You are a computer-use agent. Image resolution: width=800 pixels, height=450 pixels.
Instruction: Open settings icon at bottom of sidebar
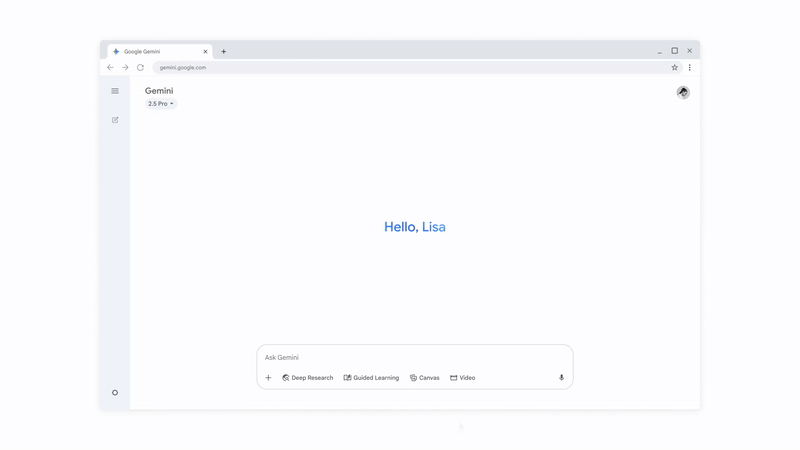(x=115, y=392)
